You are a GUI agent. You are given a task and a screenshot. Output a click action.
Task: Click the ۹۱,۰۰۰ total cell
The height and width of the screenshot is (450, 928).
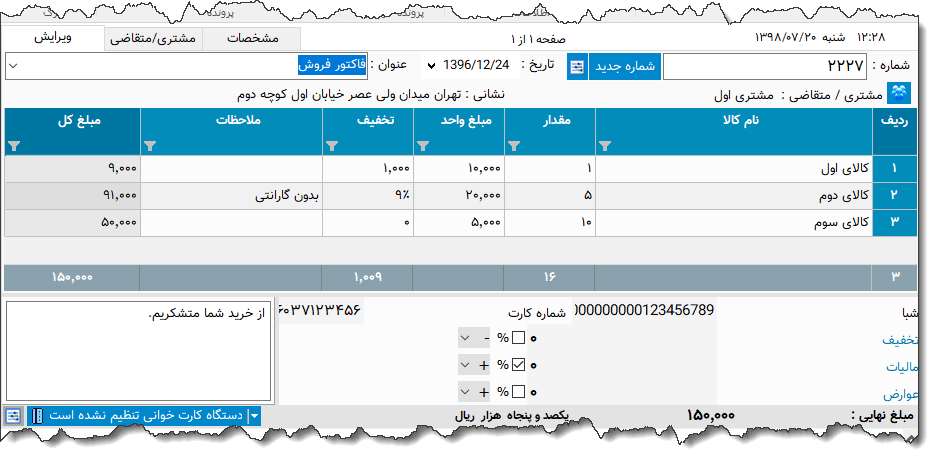[72, 196]
